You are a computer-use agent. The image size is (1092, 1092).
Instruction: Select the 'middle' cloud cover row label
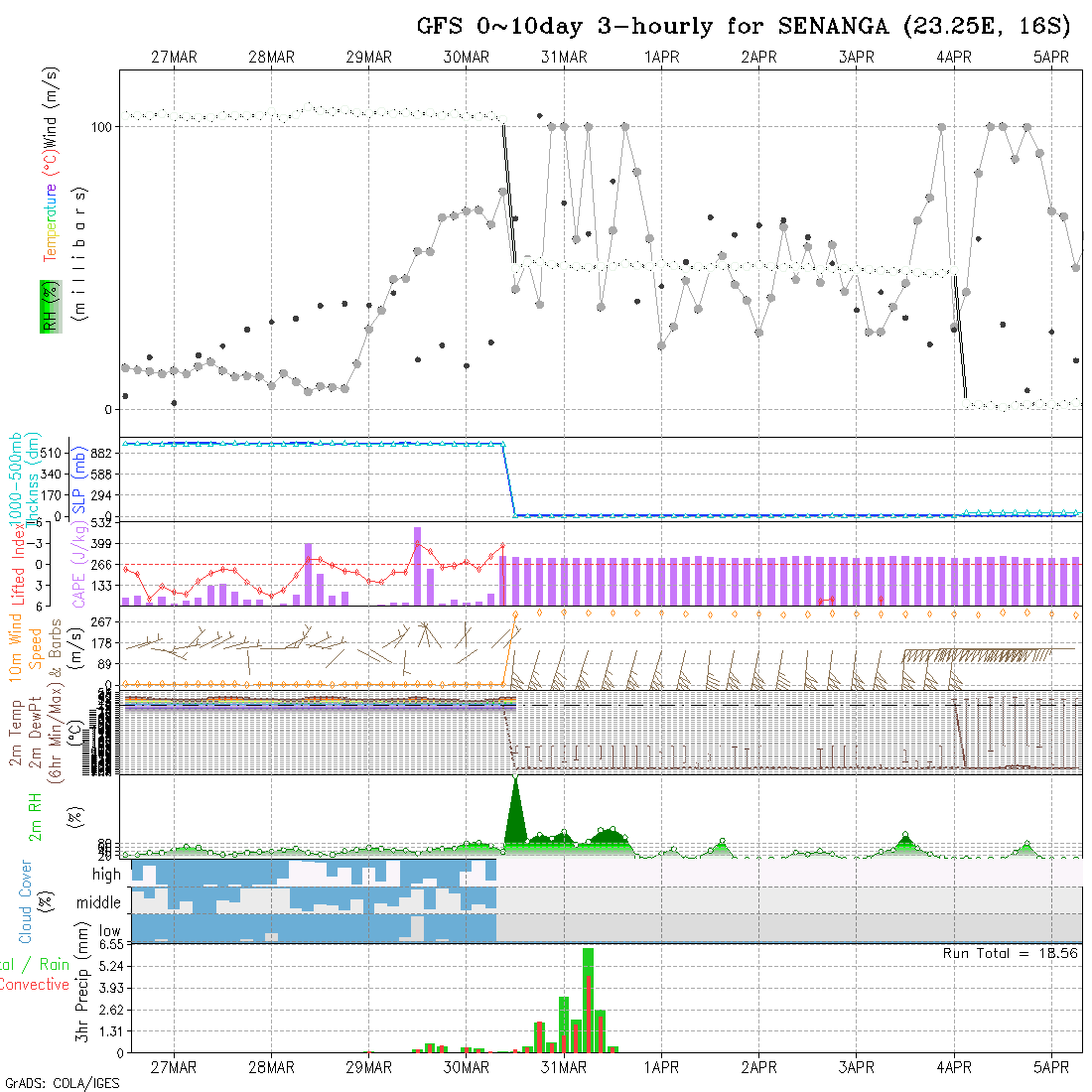98,903
